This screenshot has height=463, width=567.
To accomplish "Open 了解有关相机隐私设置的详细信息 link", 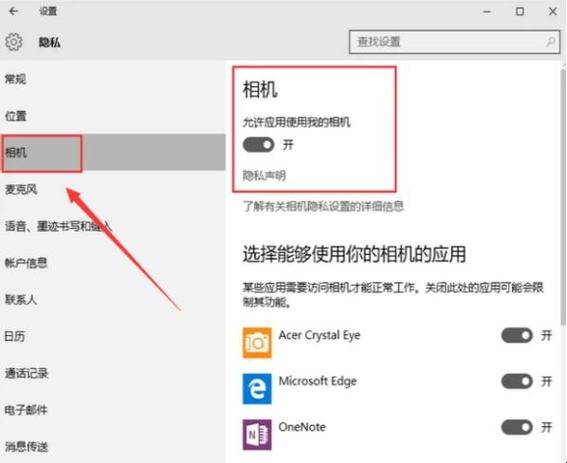I will 323,206.
